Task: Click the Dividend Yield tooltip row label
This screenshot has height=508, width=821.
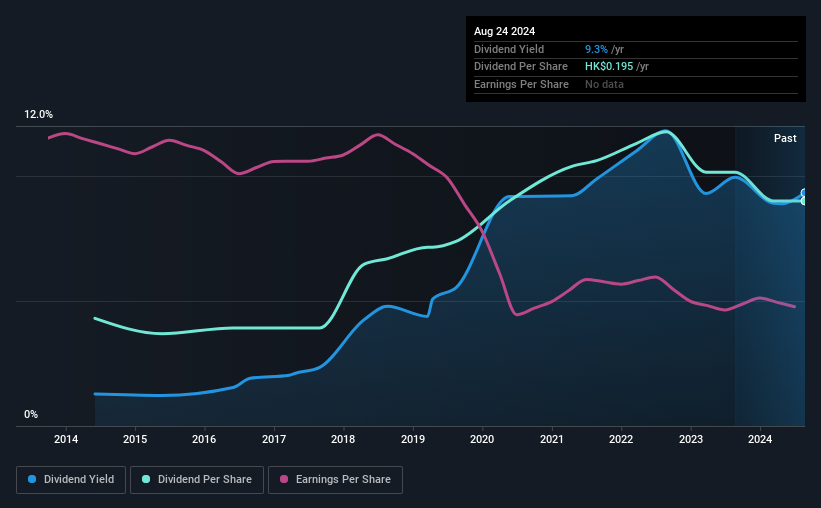Action: tap(509, 49)
